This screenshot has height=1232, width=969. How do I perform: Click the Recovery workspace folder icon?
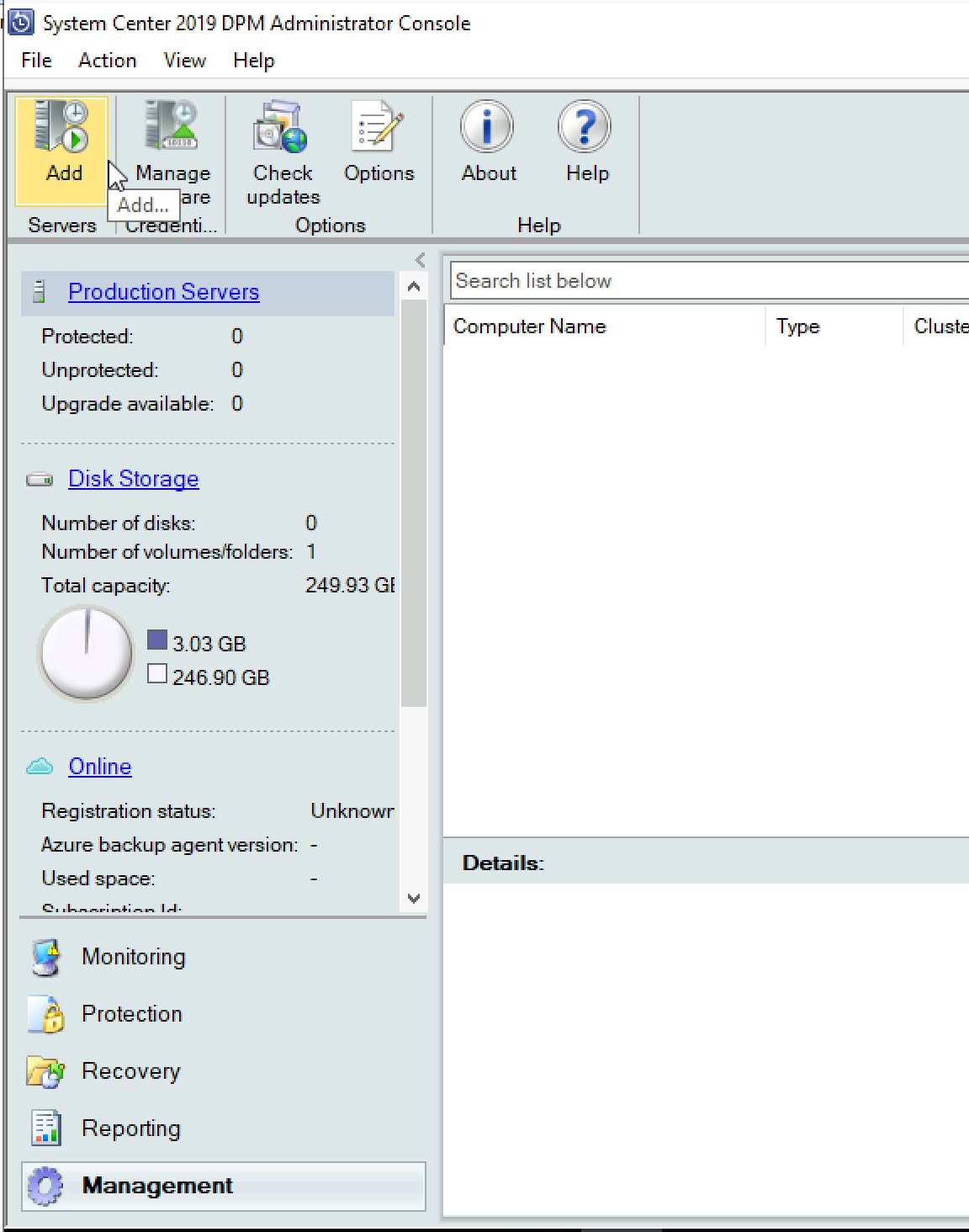[46, 1072]
